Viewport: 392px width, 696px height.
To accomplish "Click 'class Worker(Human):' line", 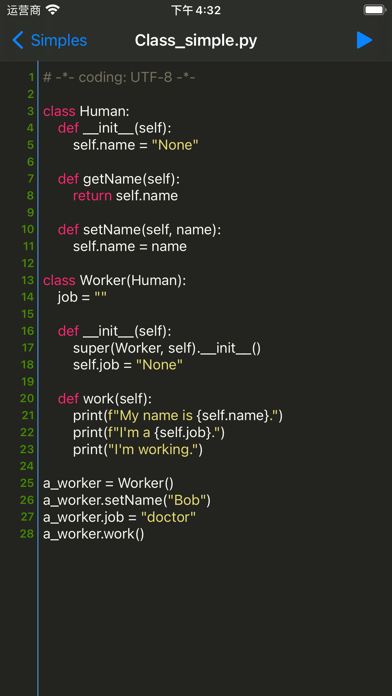I will tap(115, 281).
